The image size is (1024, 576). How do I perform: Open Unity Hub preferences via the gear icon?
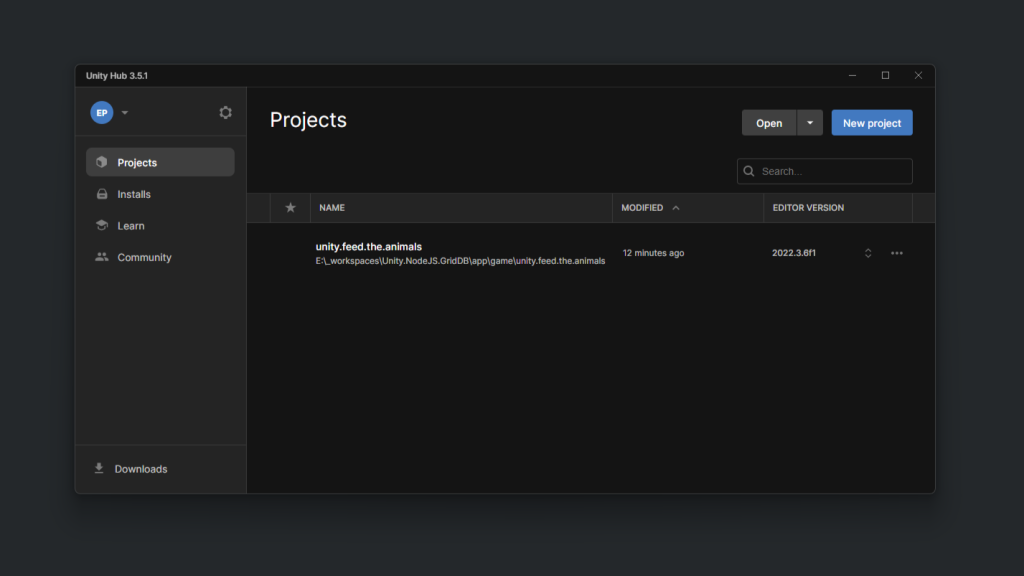(x=225, y=112)
